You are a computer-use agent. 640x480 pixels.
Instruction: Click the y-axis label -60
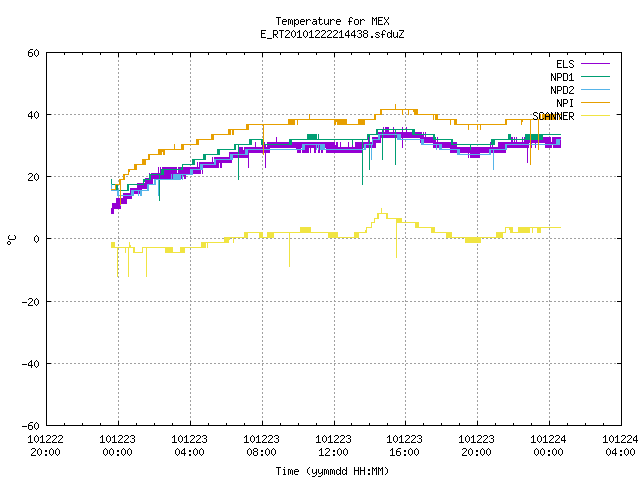coord(31,426)
